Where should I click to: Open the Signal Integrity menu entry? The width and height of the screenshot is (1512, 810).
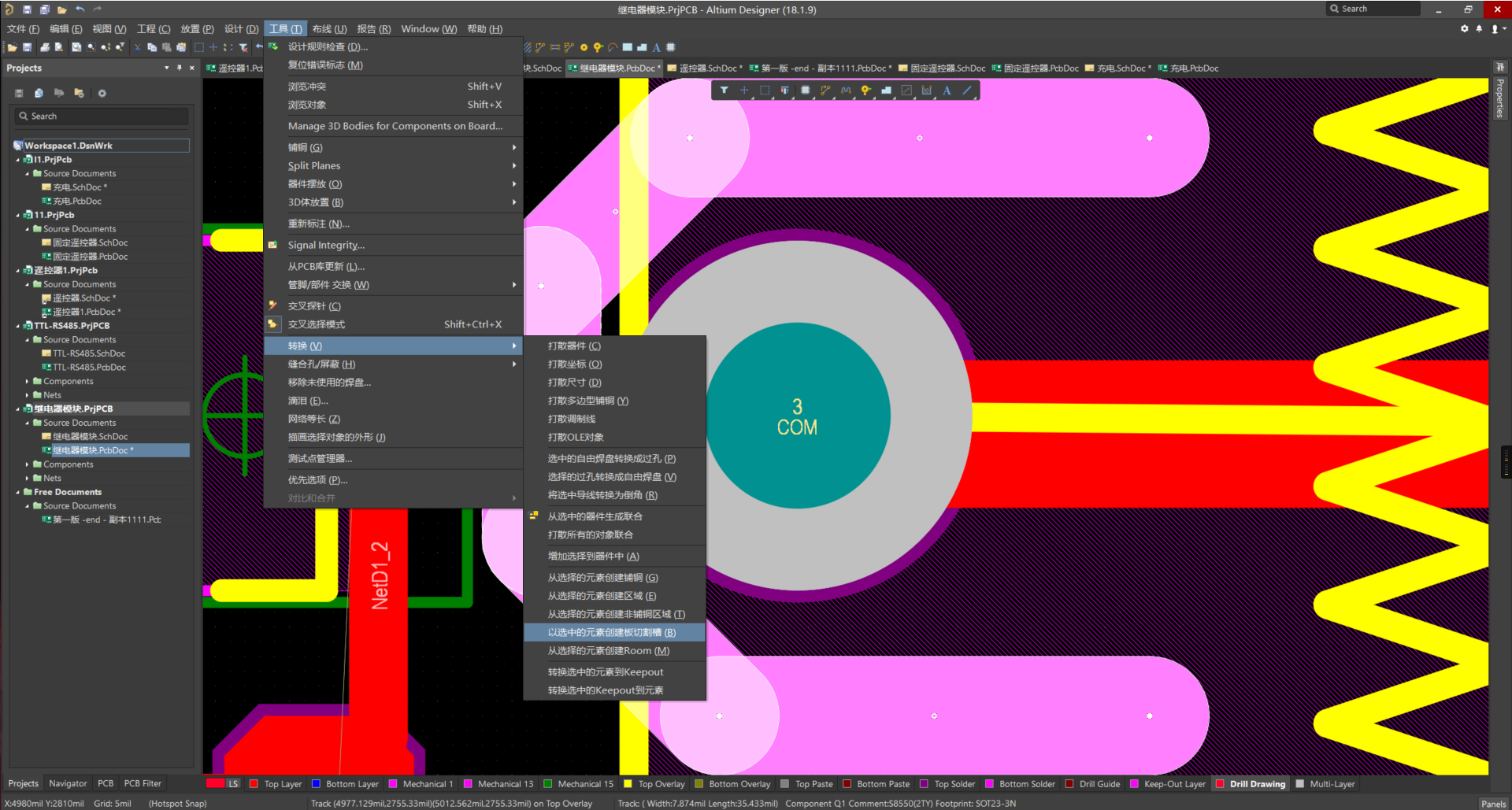click(326, 246)
